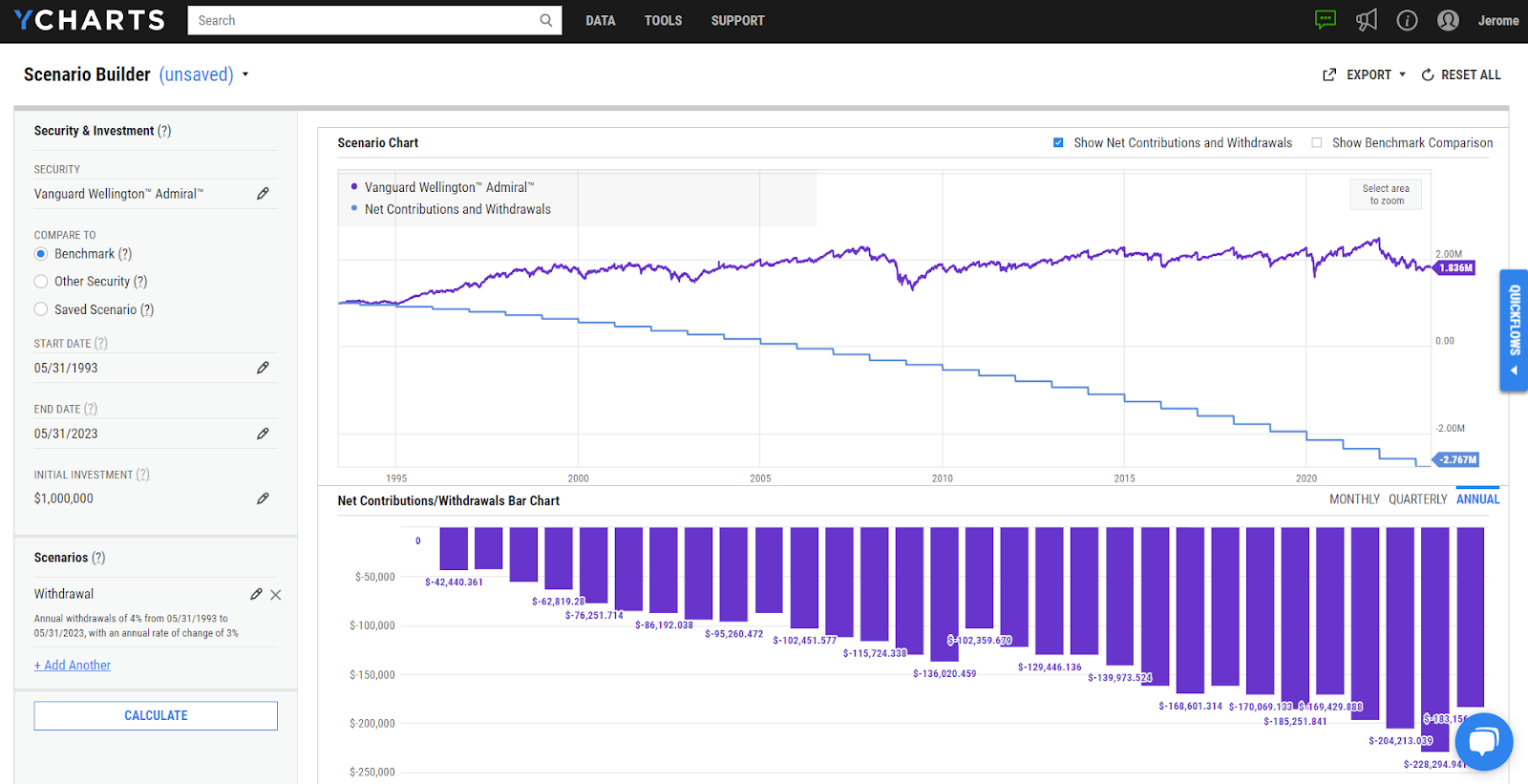Click the search magnifier icon
Image resolution: width=1528 pixels, height=784 pixels.
546,20
